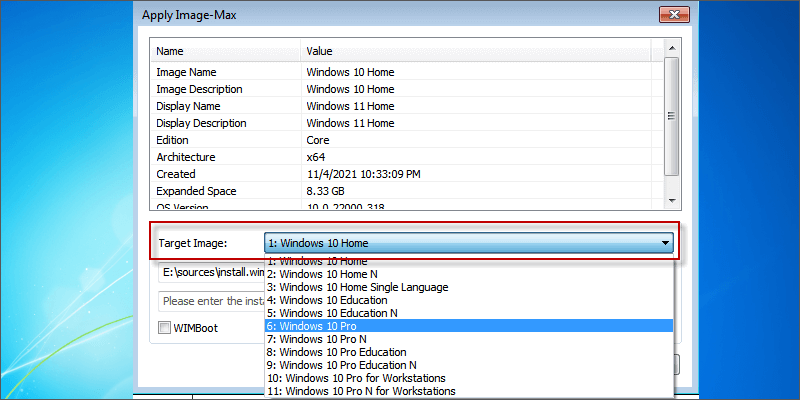Choose '11: Windows 10 Pro N for Workstations'
Image resolution: width=800 pixels, height=400 pixels.
click(x=469, y=391)
